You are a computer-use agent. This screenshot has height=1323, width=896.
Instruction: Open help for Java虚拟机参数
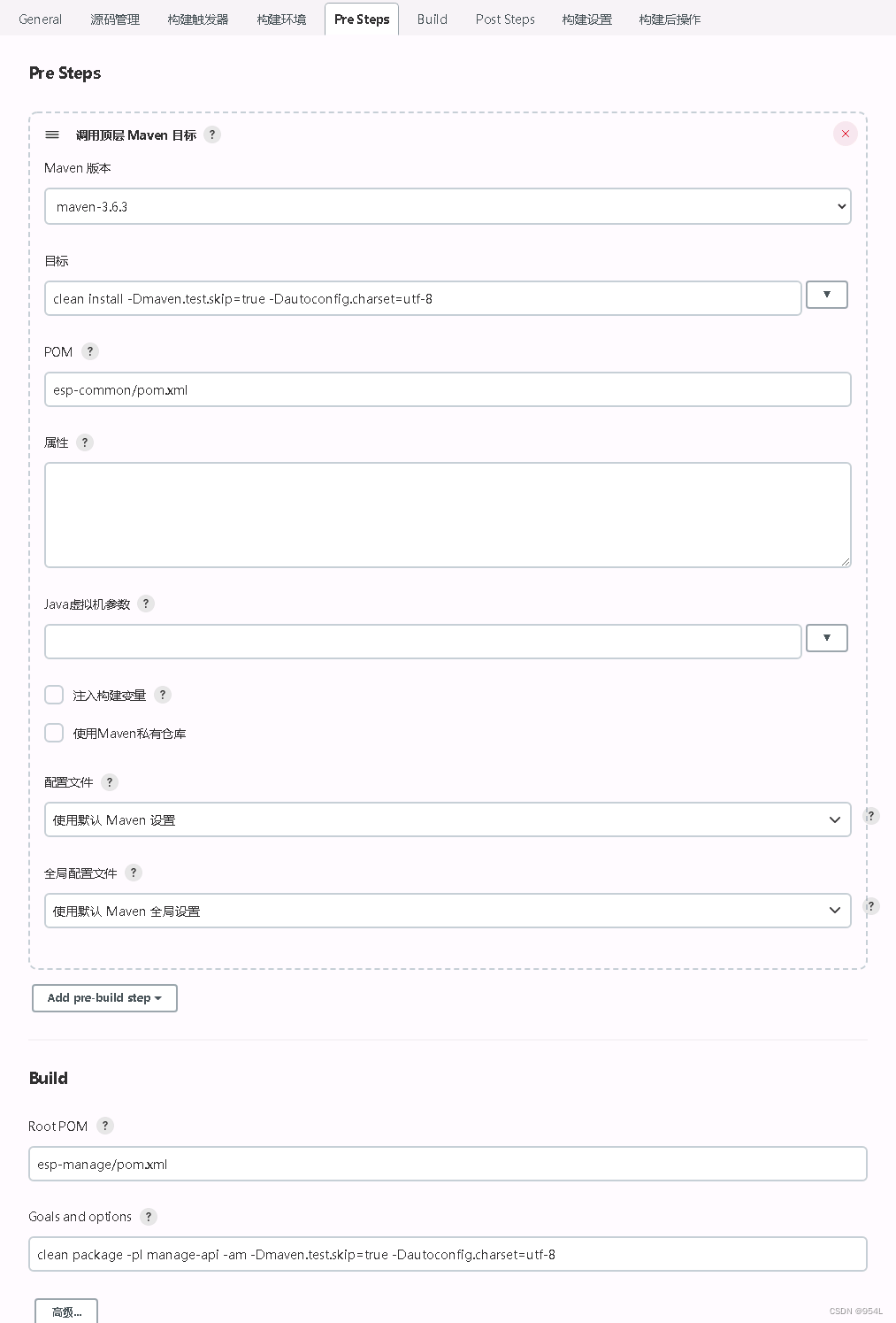click(146, 604)
